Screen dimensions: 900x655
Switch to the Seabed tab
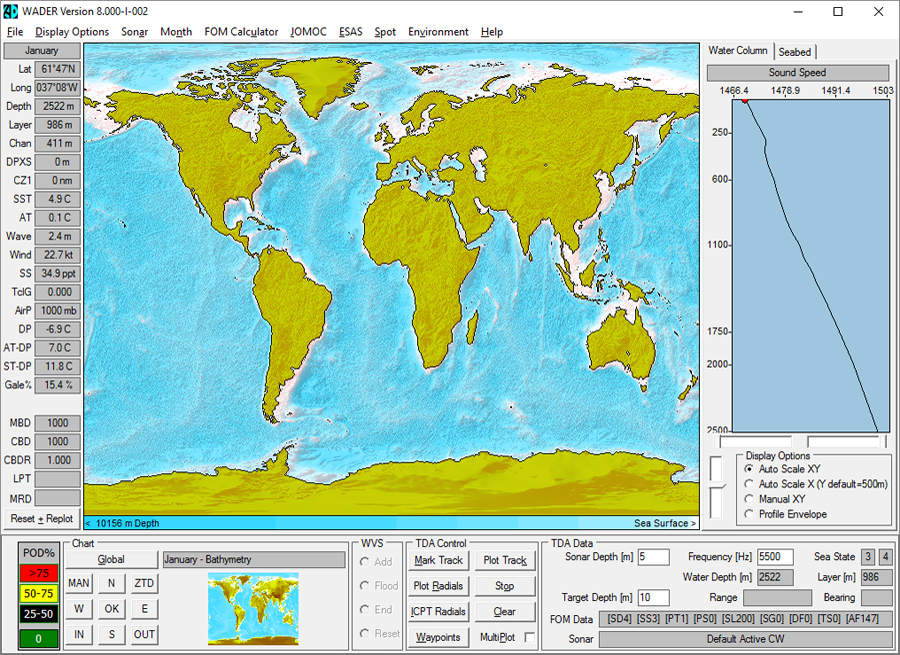794,52
